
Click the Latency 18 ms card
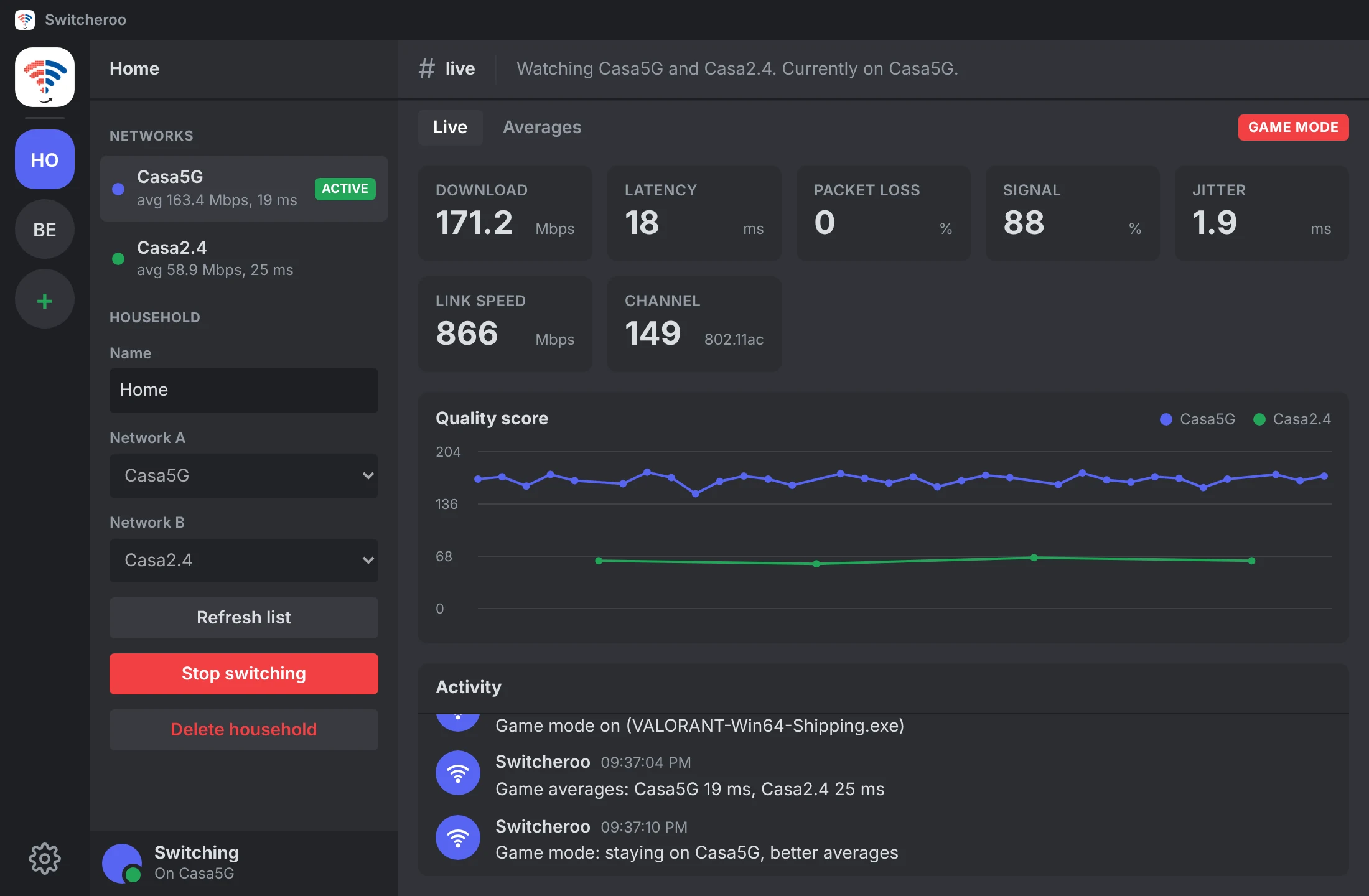point(694,213)
